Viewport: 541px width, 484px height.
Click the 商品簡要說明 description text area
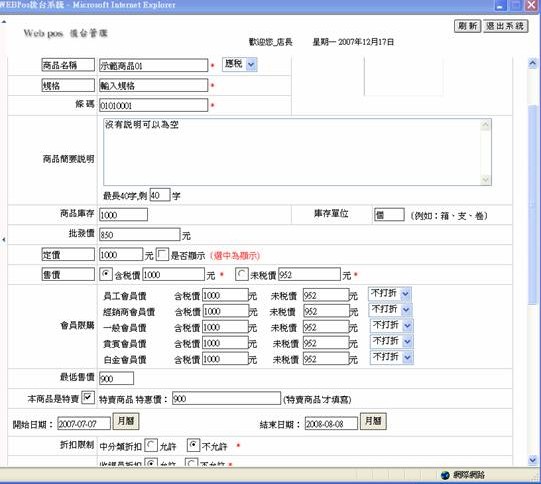(x=297, y=152)
